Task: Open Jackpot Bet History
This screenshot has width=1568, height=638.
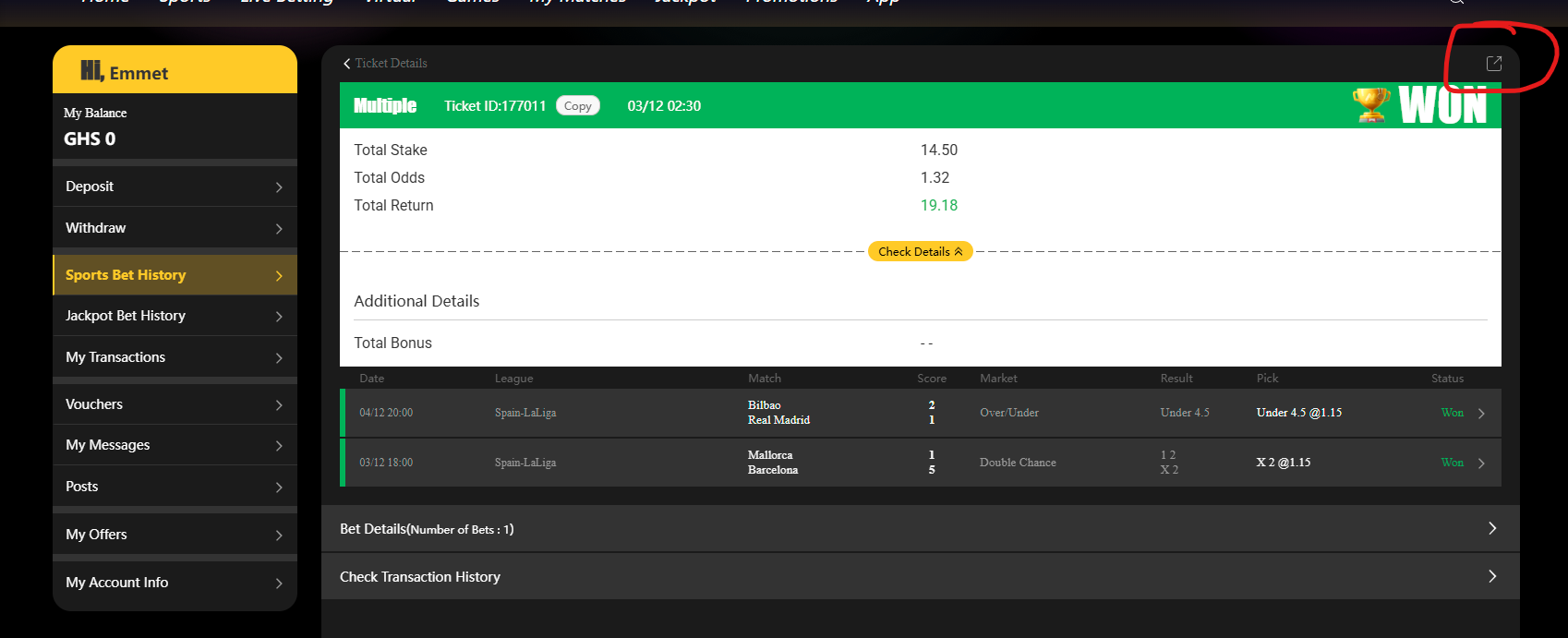Action: [126, 316]
